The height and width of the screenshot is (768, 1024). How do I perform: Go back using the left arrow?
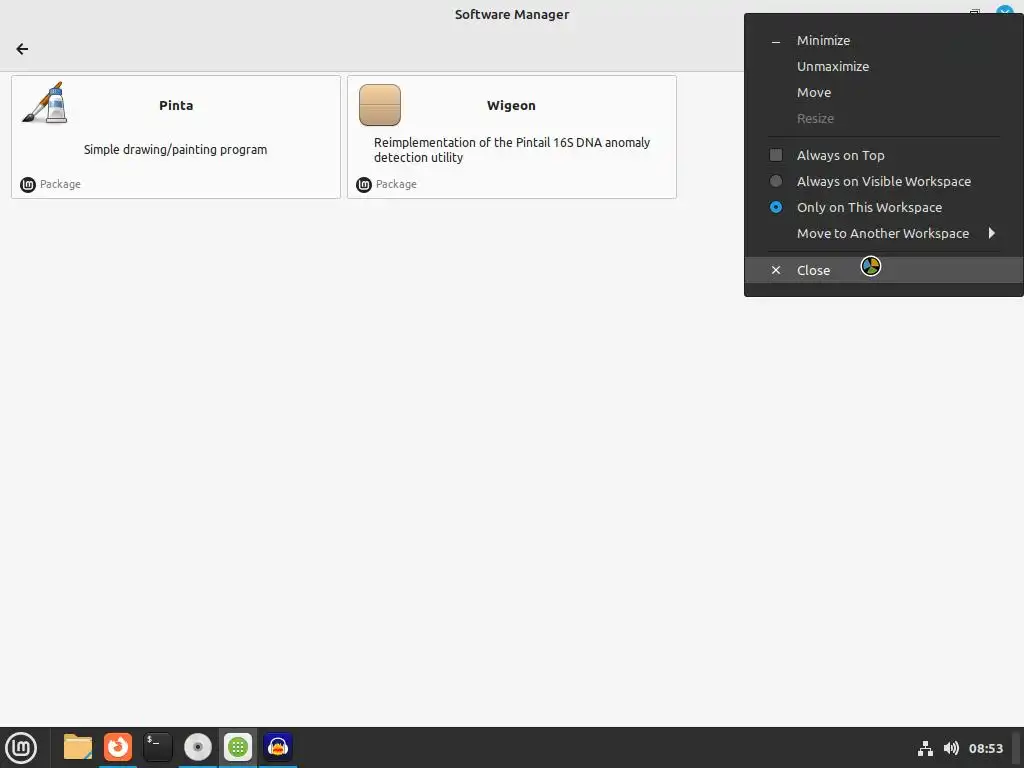pyautogui.click(x=22, y=49)
